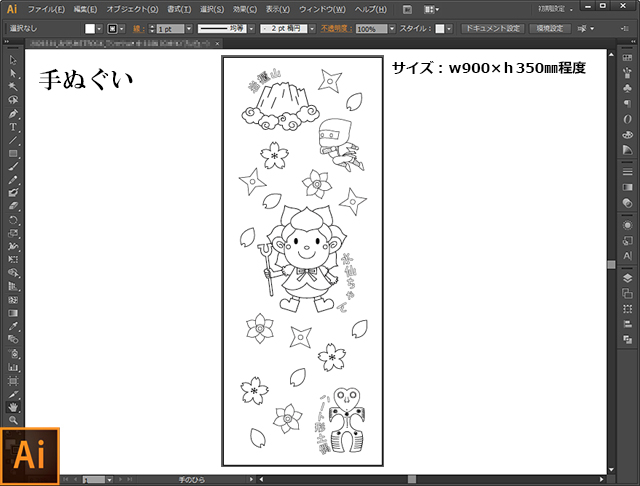Click the fill color swatch
The width and height of the screenshot is (640, 486).
(x=90, y=29)
